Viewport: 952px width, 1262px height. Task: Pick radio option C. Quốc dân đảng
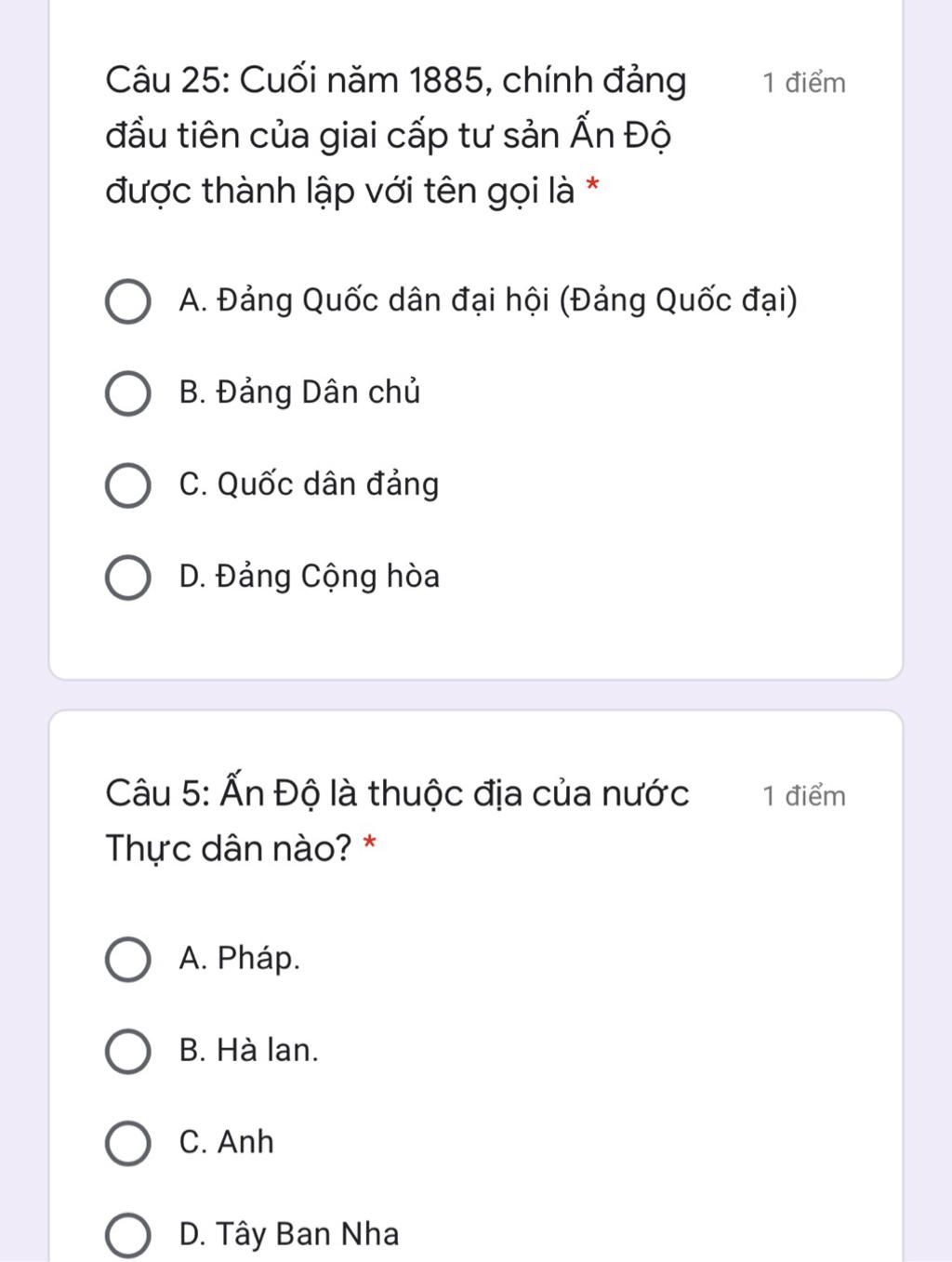(127, 485)
